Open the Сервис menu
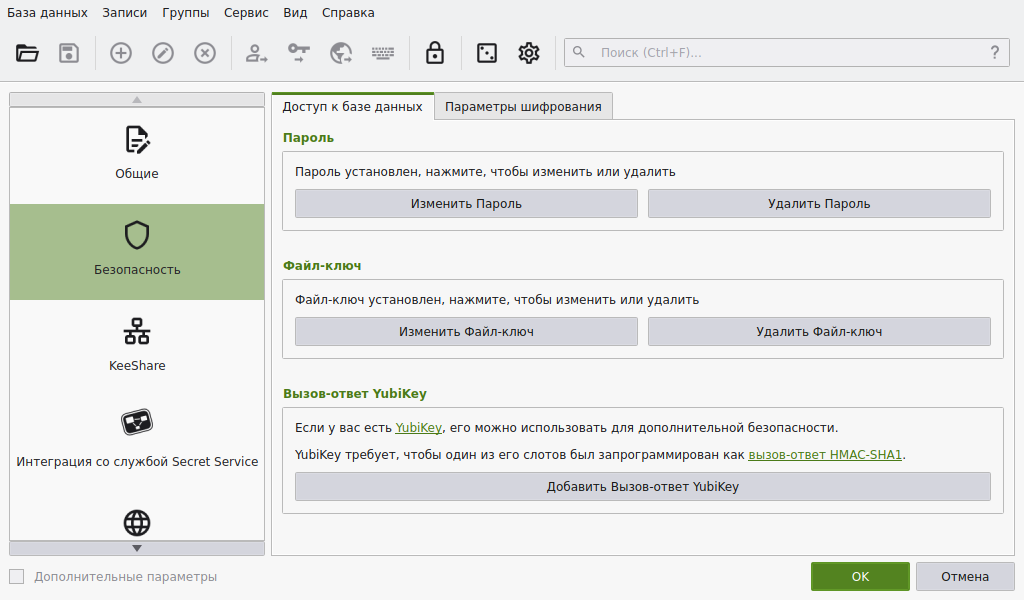The image size is (1024, 600). [247, 13]
